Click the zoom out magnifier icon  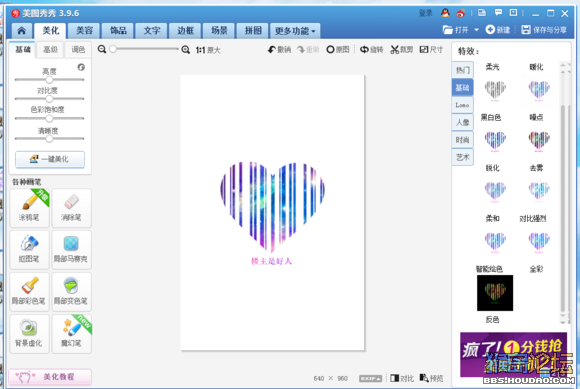click(102, 49)
